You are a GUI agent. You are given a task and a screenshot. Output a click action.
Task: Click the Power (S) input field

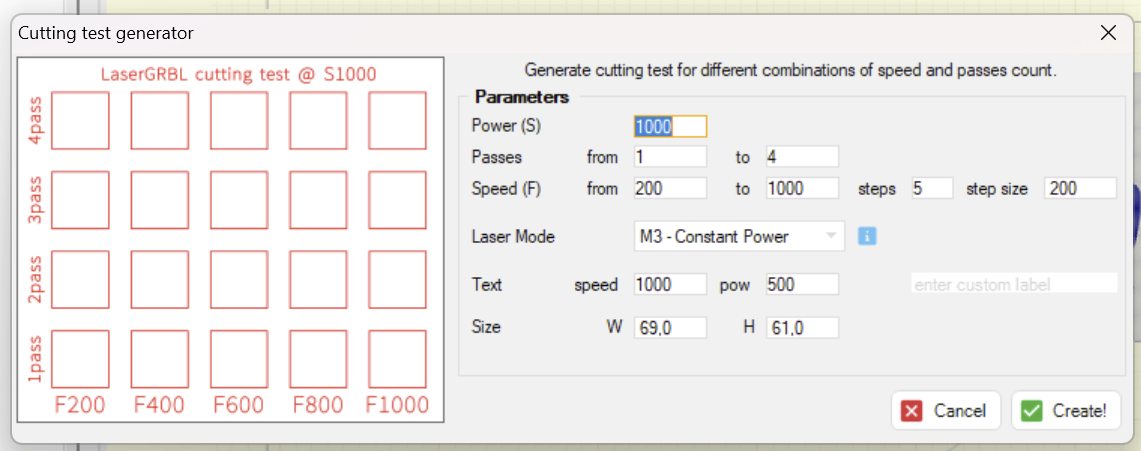point(670,126)
